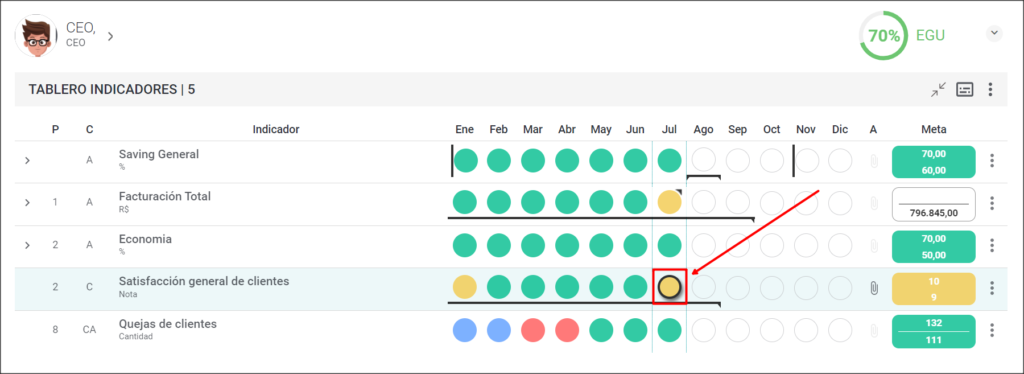Click yellow meta box 10 / 9
Viewport: 1024px width, 374px height.
[933, 288]
